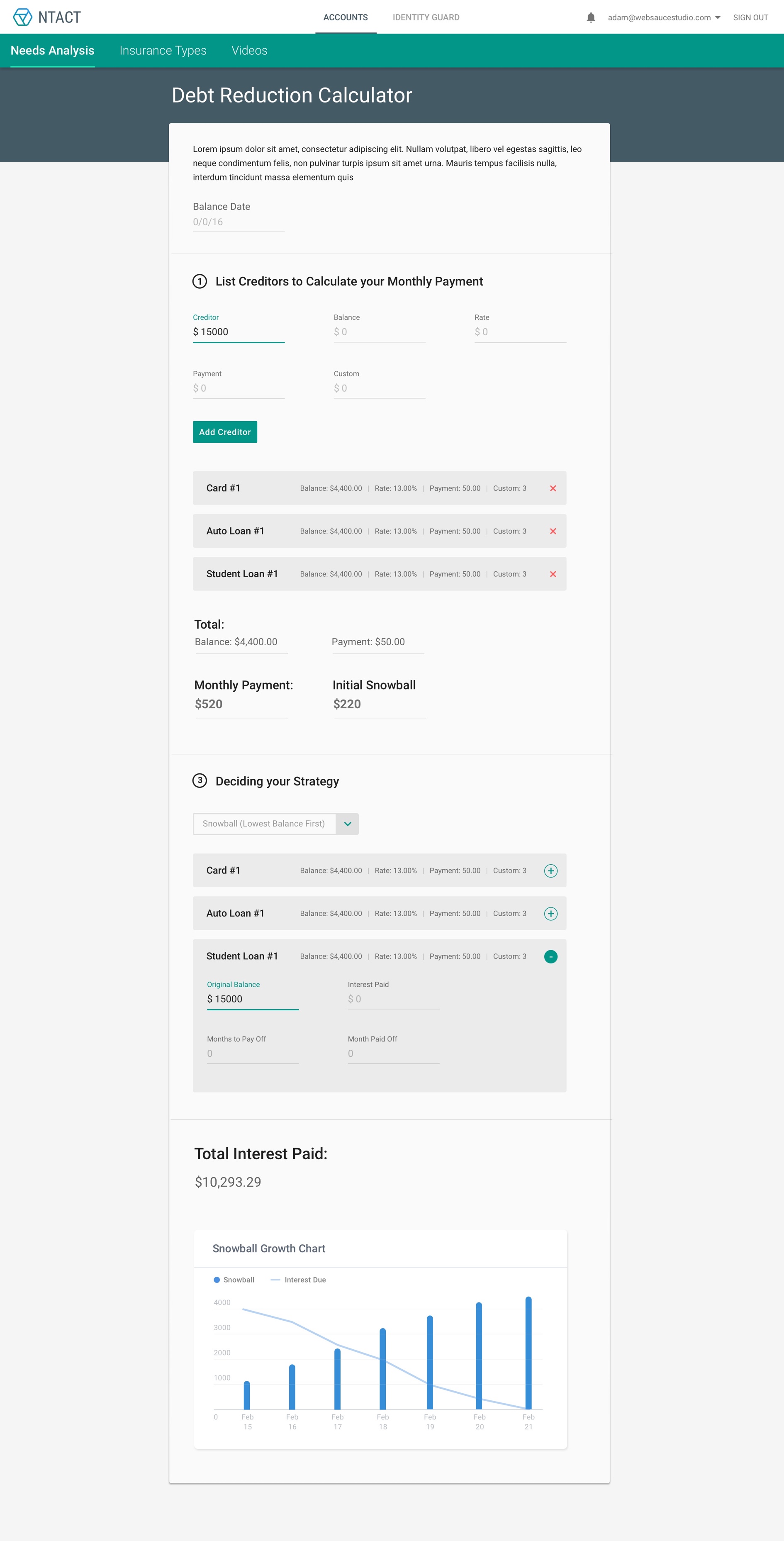This screenshot has width=784, height=1541.
Task: Click the Deciding your Strategy heading
Action: (278, 781)
